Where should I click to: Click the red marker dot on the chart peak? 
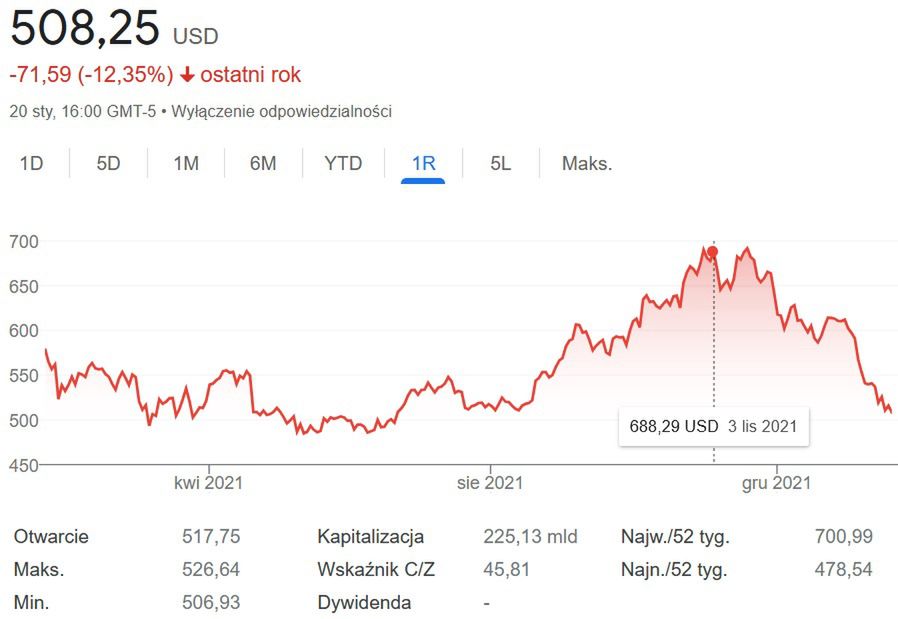point(713,252)
